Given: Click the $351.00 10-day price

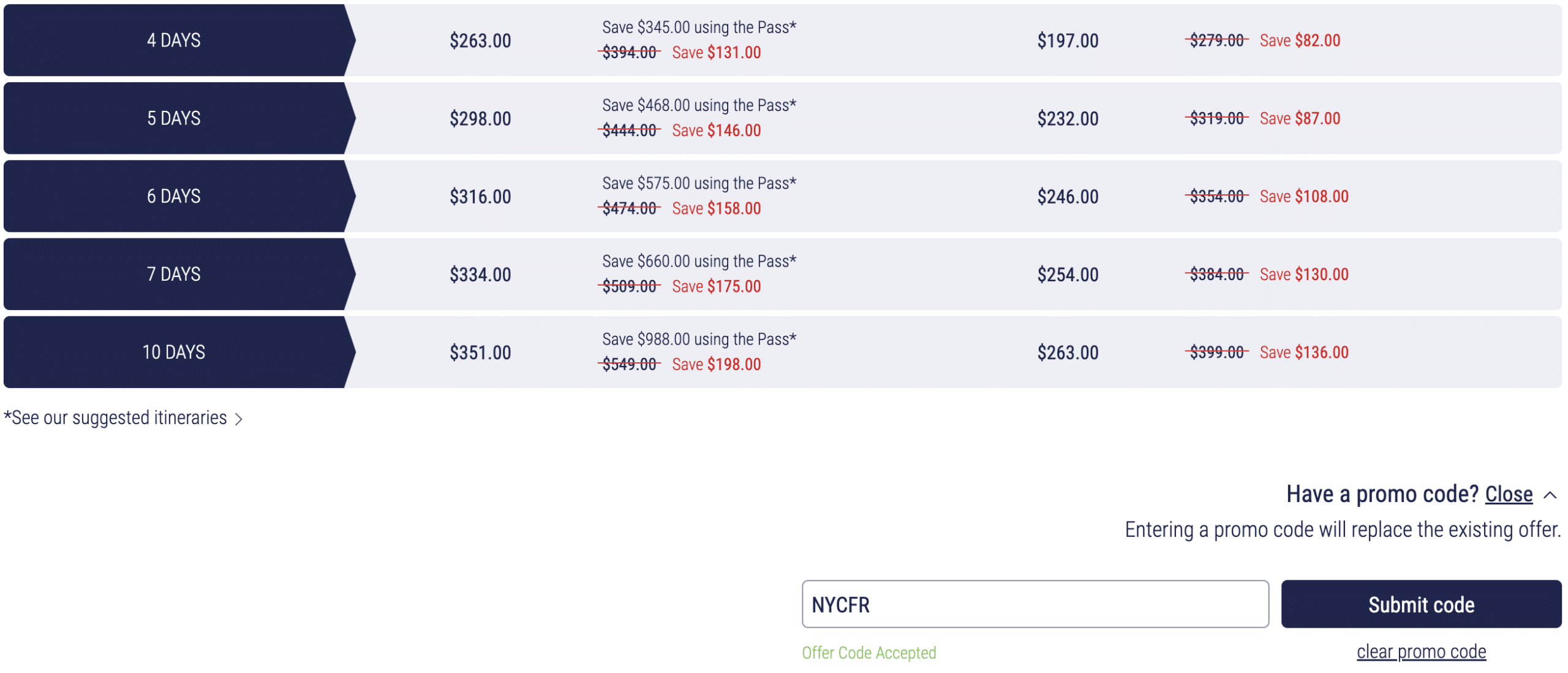Looking at the screenshot, I should [480, 352].
